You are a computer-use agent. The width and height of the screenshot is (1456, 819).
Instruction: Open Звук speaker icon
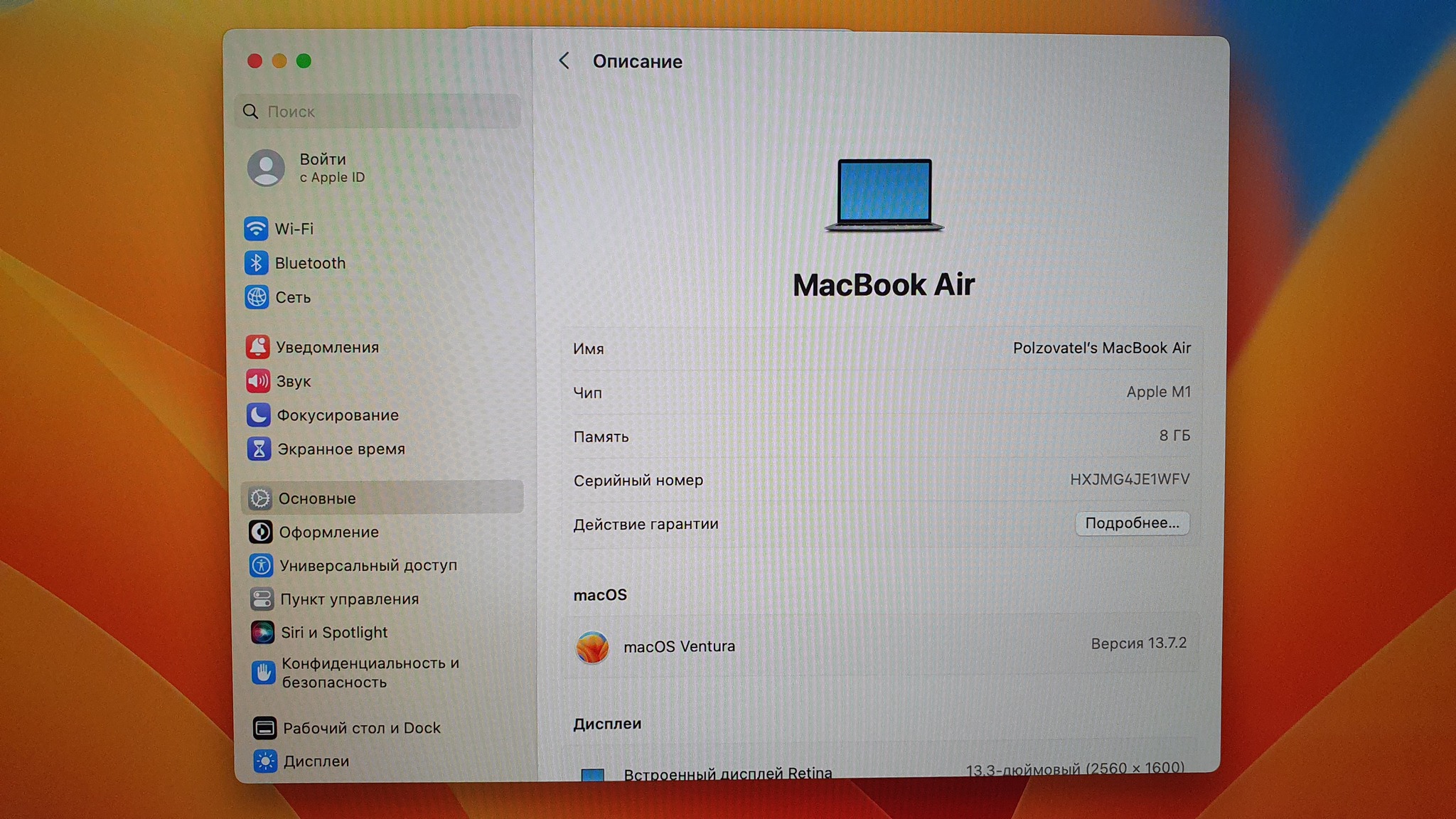pos(258,381)
